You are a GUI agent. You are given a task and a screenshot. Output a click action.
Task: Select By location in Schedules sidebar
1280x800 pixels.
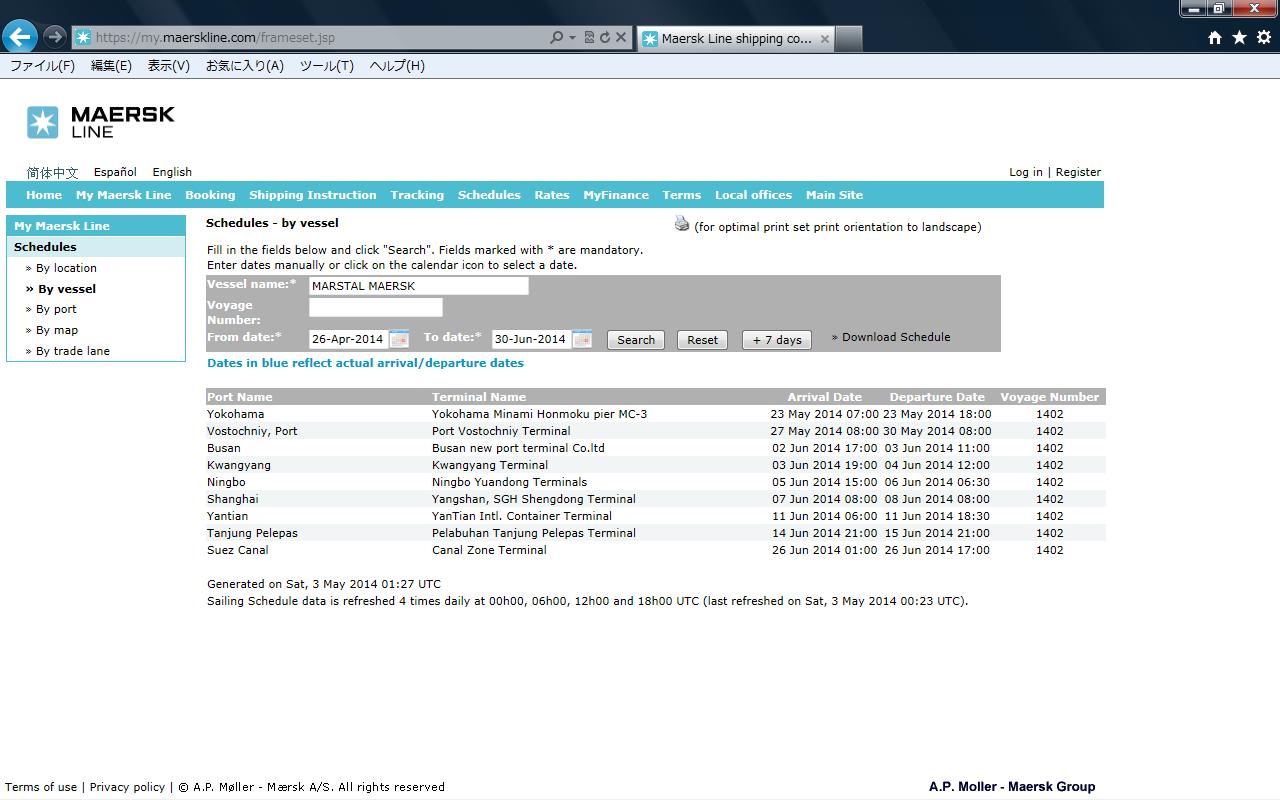(66, 268)
